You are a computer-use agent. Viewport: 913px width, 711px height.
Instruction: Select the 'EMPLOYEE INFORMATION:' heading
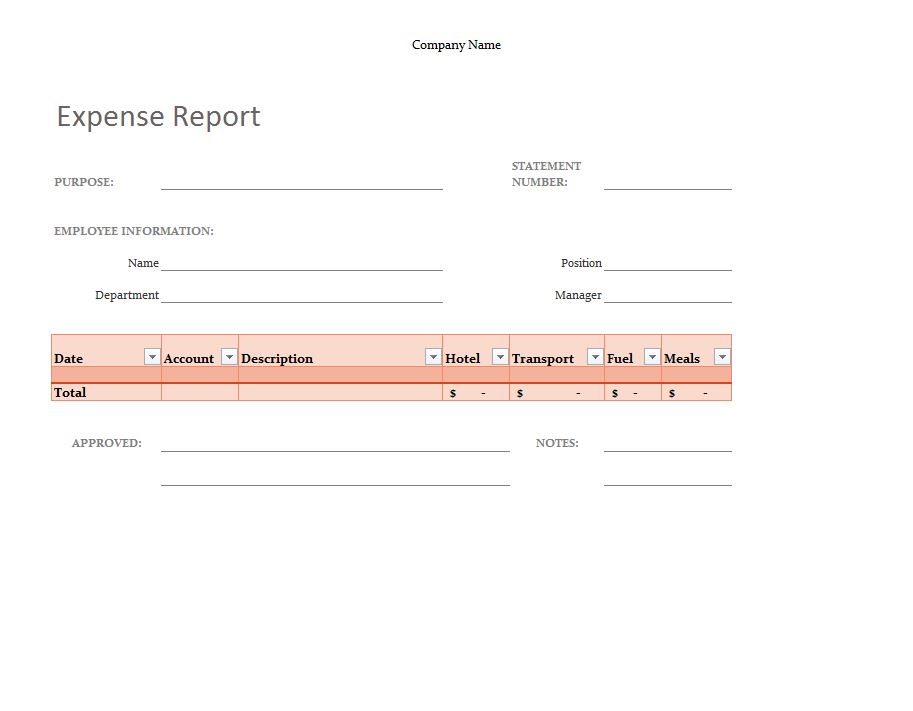coord(134,231)
